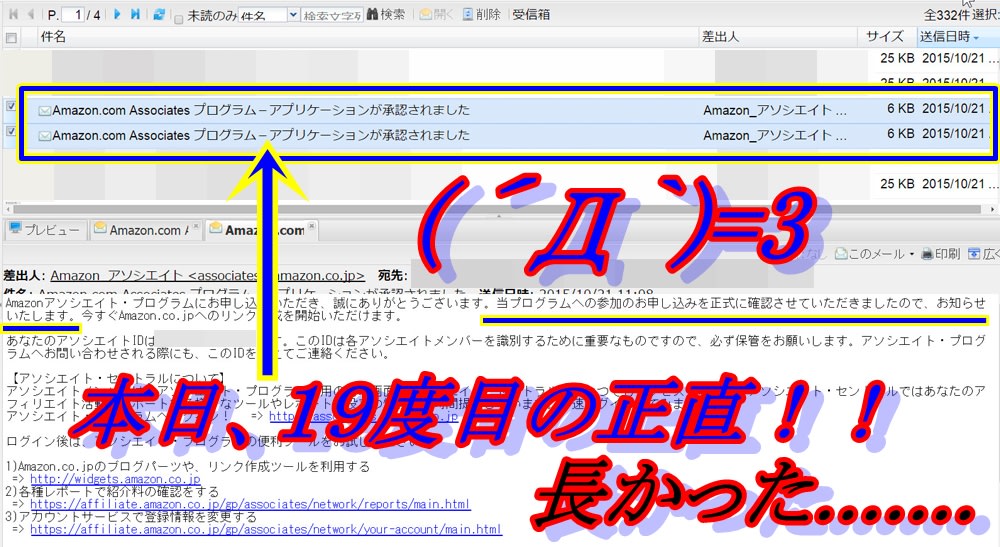Viewport: 1000px width, 547px height.
Task: Click sender Amazon_アソシエイト in second mail row
Action: pos(775,135)
